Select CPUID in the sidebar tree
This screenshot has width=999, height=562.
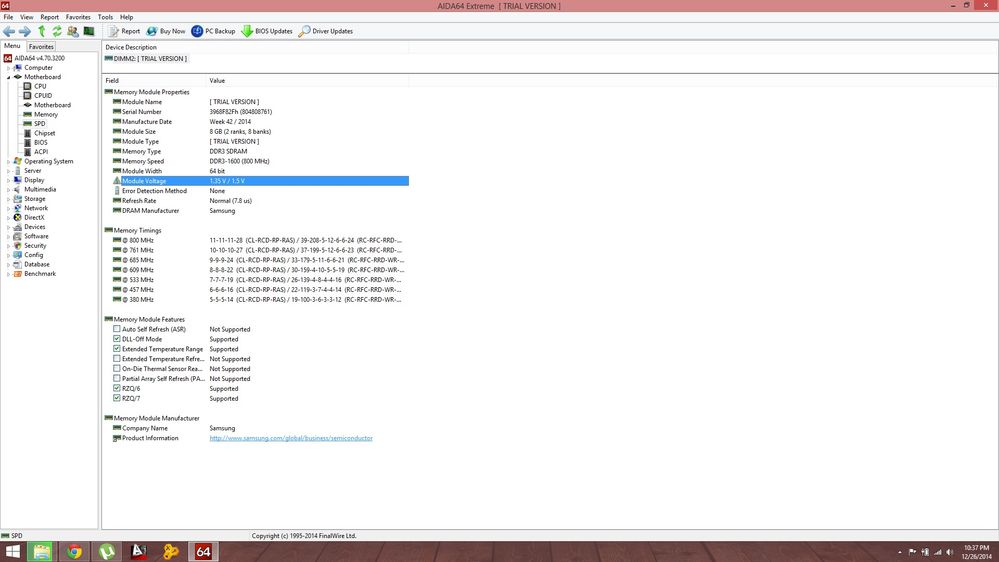click(43, 96)
